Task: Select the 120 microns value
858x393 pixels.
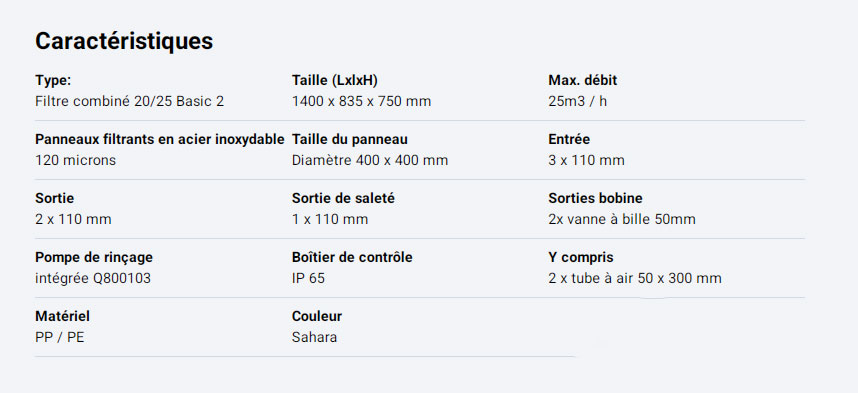Action: point(76,160)
